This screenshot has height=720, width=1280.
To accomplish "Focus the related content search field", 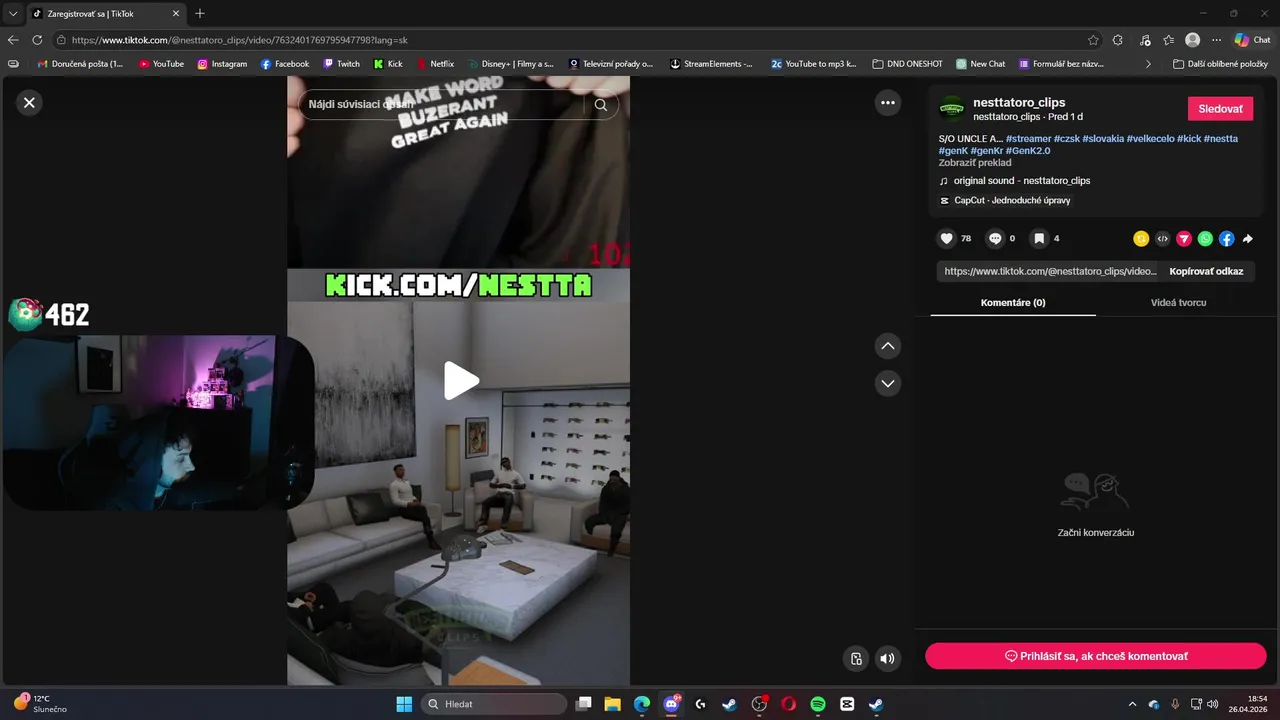I will coord(442,104).
